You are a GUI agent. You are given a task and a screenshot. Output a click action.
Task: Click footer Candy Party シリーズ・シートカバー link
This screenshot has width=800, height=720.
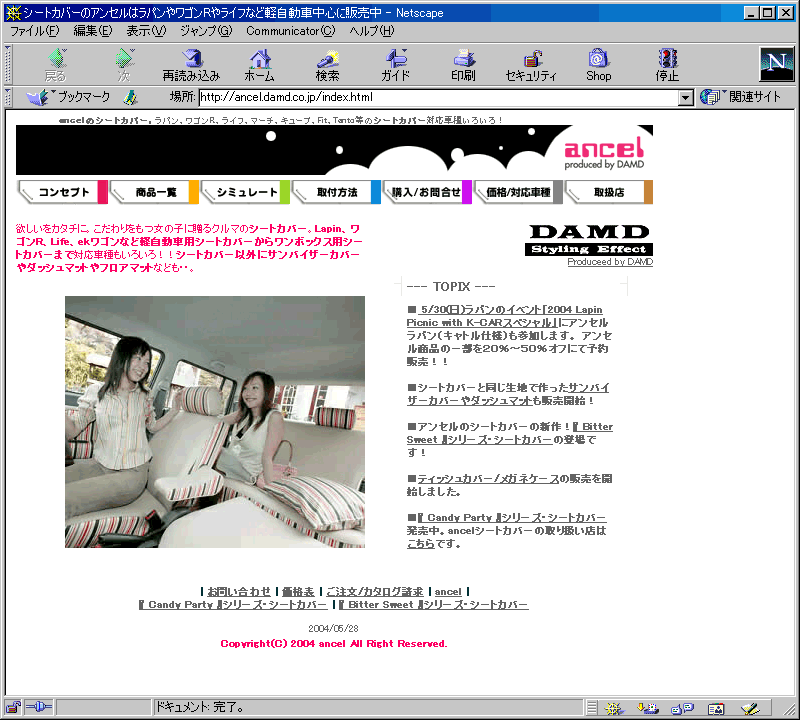pyautogui.click(x=233, y=605)
